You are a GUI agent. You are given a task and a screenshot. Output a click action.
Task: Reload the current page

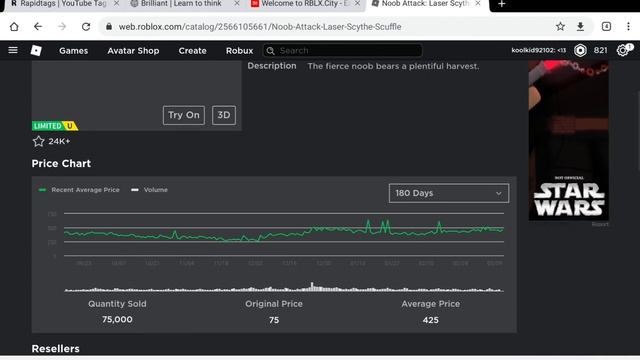pyautogui.click(x=86, y=27)
